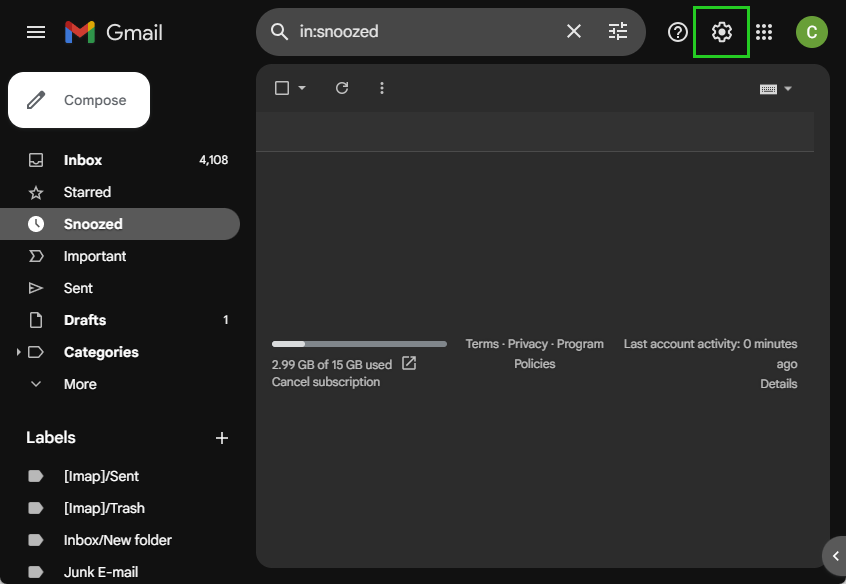Expand More in the sidebar

point(37,384)
